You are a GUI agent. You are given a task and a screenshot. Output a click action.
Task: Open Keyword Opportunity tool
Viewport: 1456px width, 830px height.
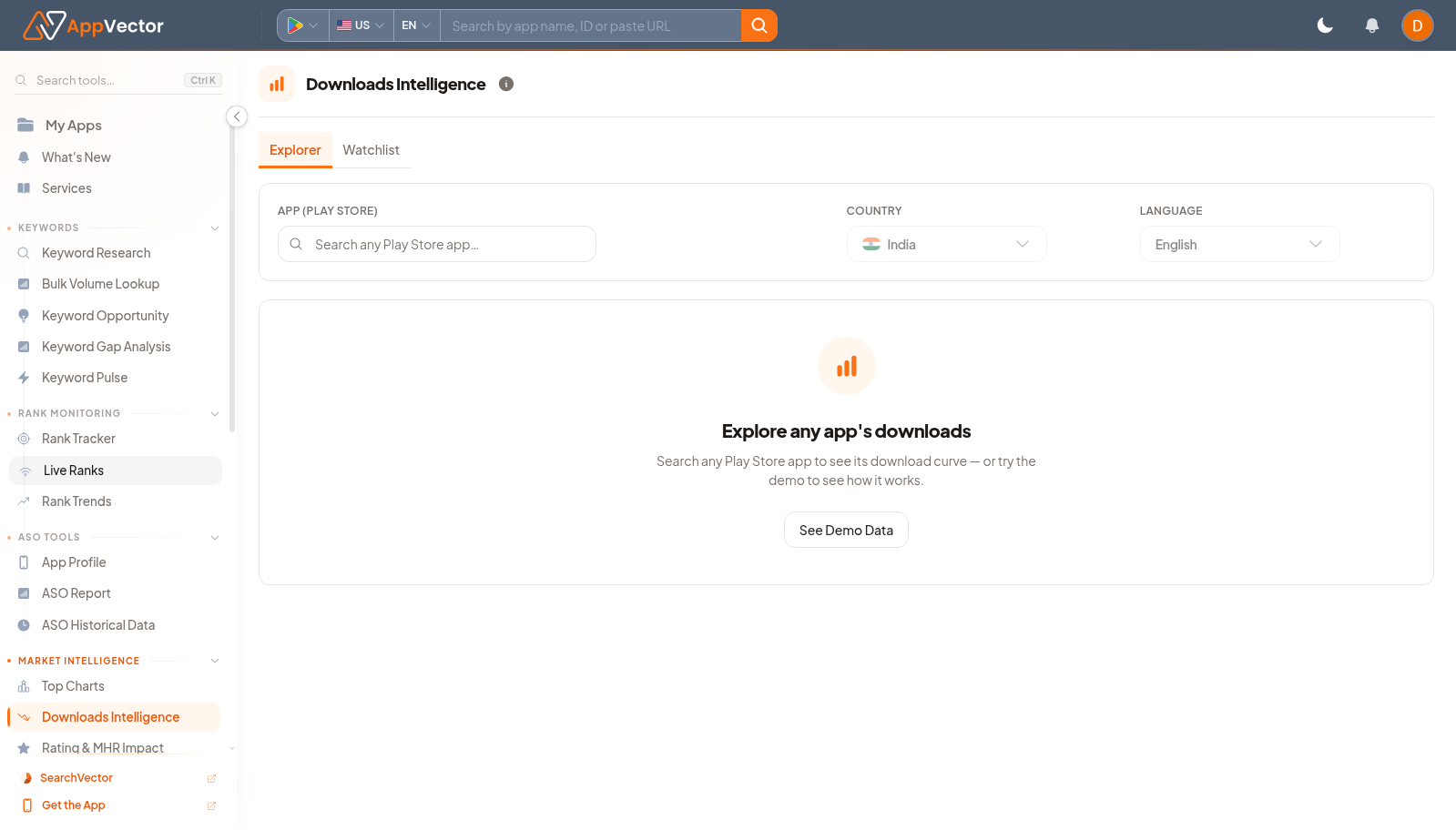(106, 316)
